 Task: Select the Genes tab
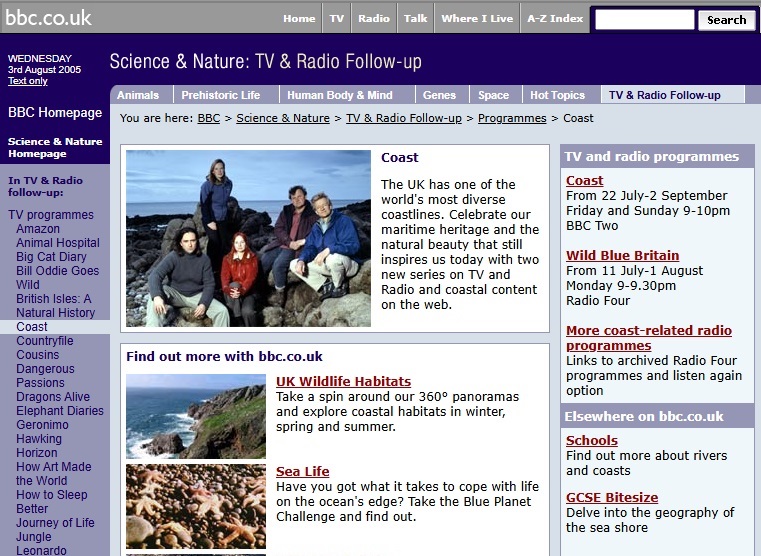(x=439, y=95)
